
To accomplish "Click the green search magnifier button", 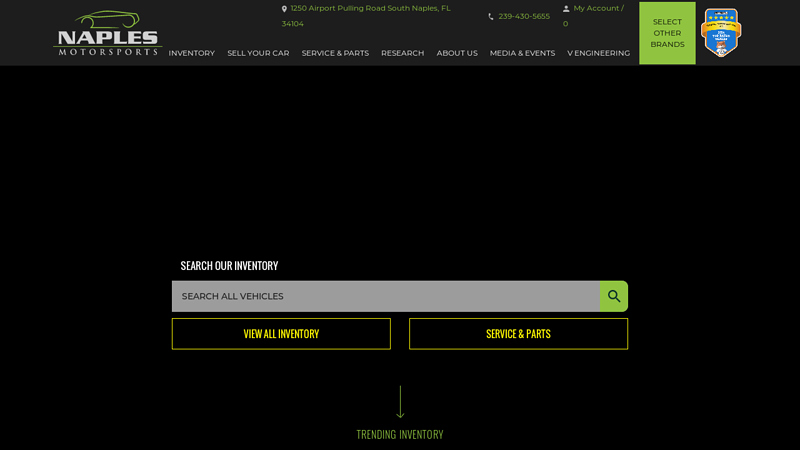I will 614,296.
